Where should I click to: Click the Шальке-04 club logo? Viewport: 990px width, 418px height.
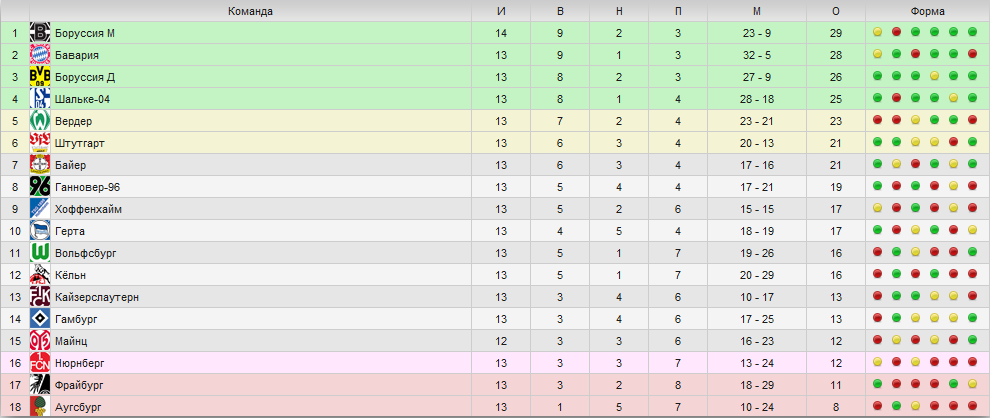tap(40, 99)
